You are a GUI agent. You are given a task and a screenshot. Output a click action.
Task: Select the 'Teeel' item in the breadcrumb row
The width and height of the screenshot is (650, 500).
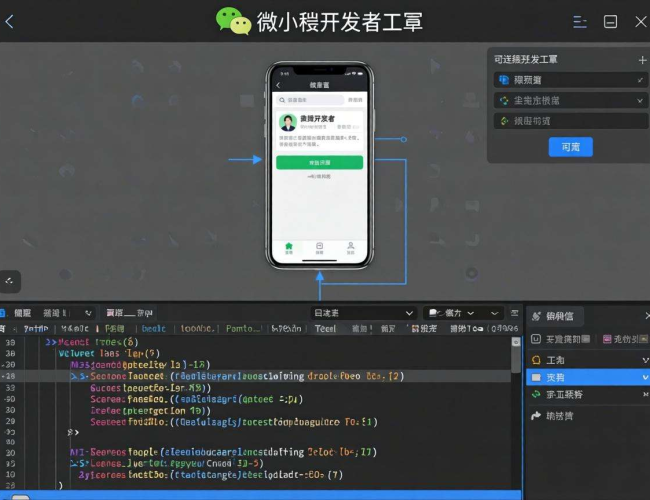[325, 329]
